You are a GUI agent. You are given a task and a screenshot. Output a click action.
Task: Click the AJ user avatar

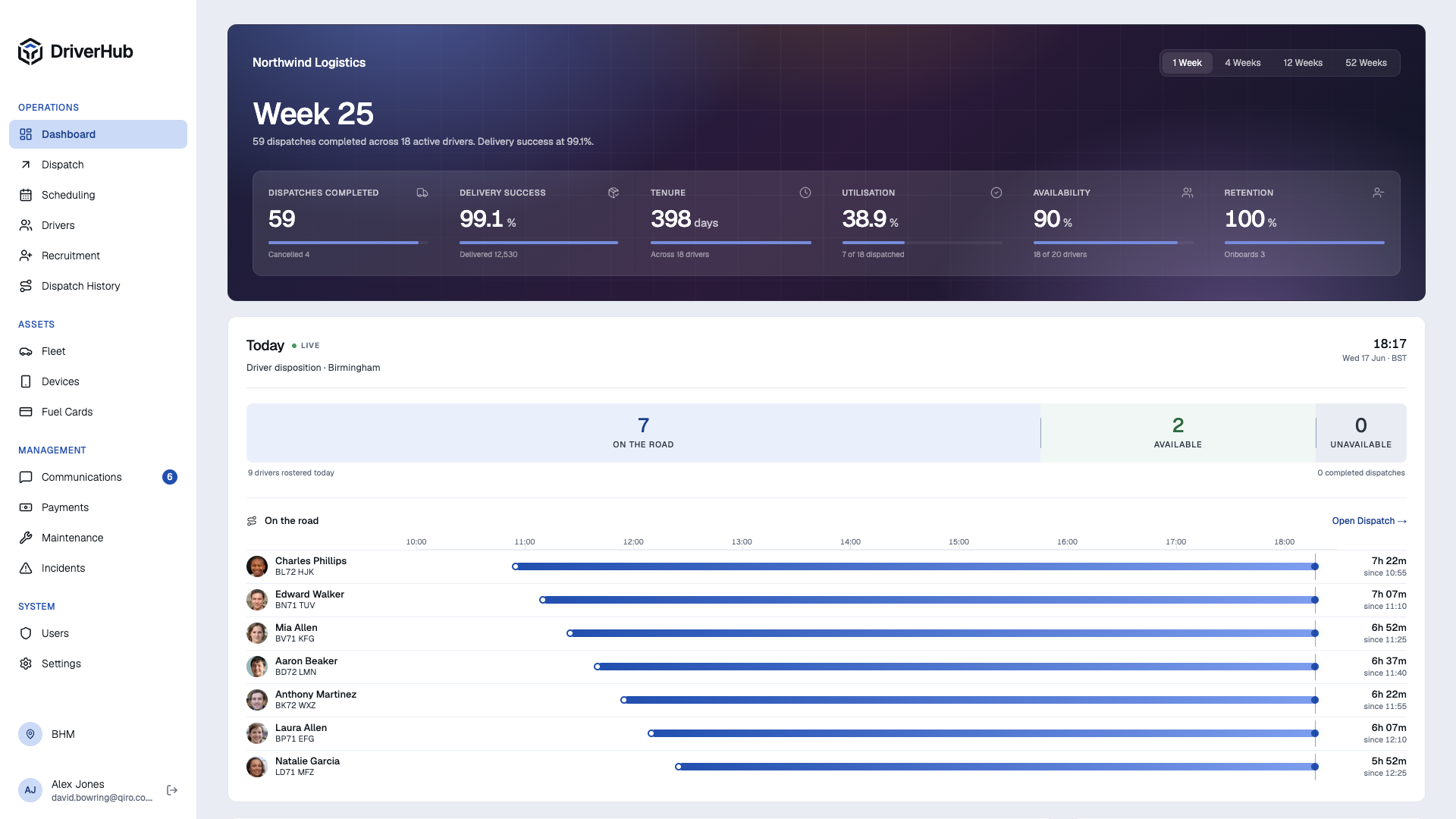30,790
